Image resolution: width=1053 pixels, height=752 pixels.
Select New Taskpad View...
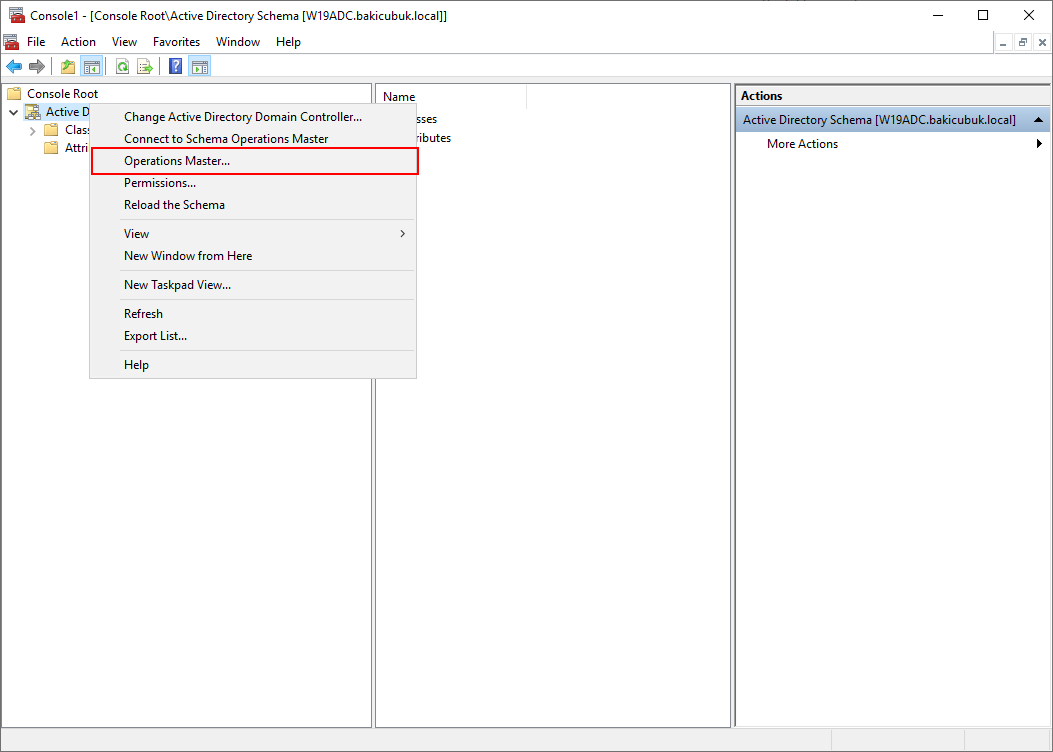pos(253,285)
